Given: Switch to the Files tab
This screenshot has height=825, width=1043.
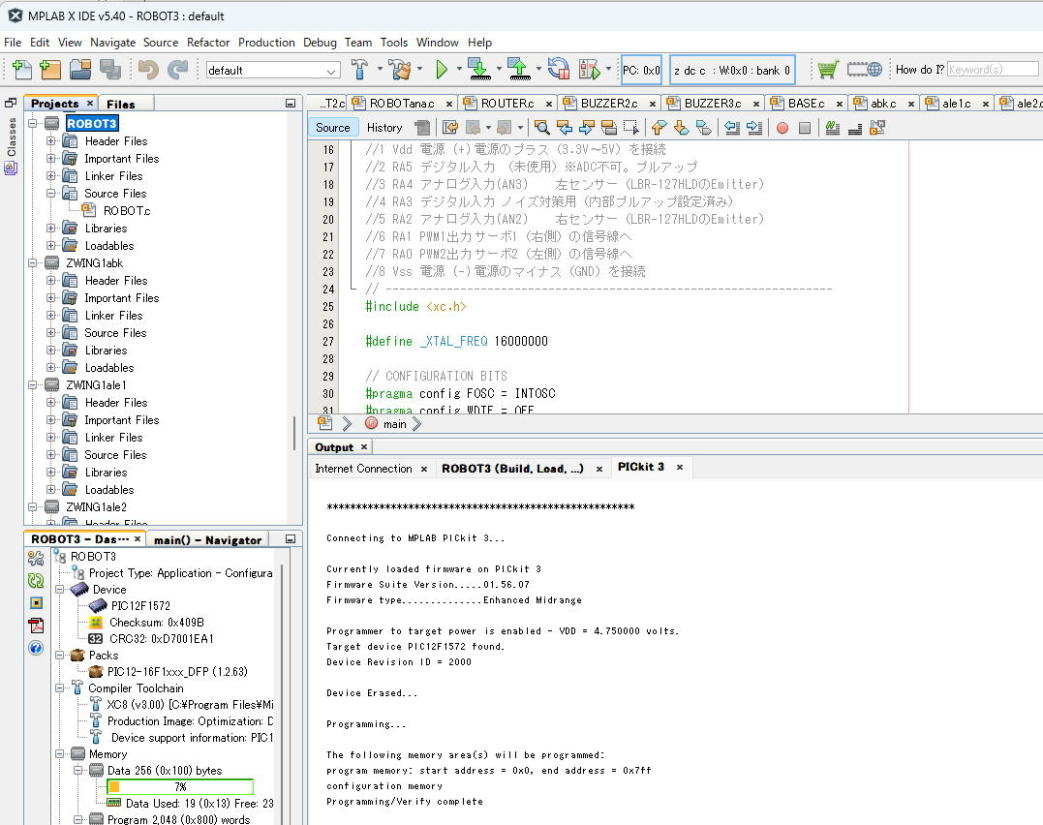Looking at the screenshot, I should click(x=120, y=104).
